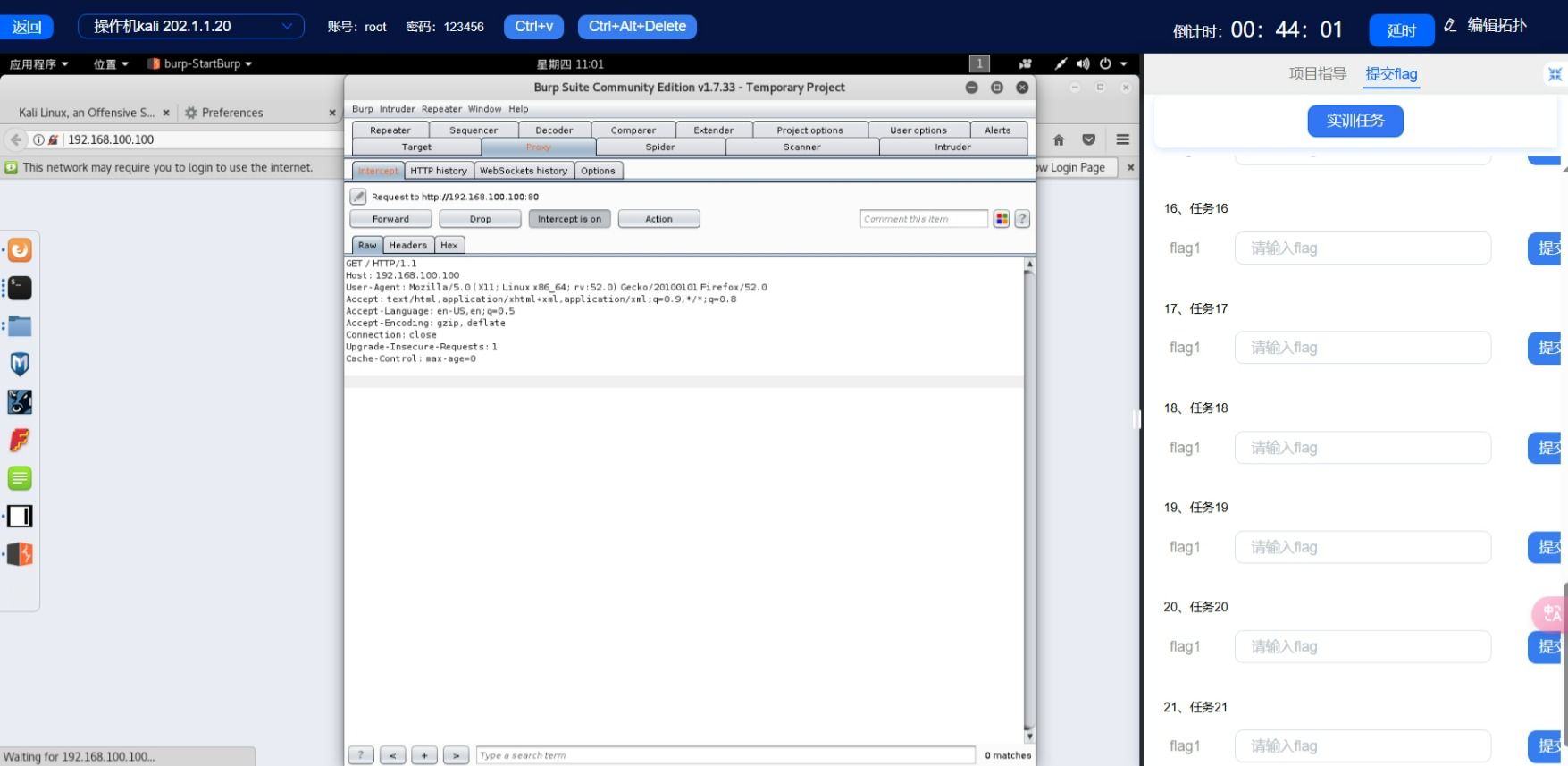
Task: Expand the 应用程序 applications menu
Action: coord(39,64)
